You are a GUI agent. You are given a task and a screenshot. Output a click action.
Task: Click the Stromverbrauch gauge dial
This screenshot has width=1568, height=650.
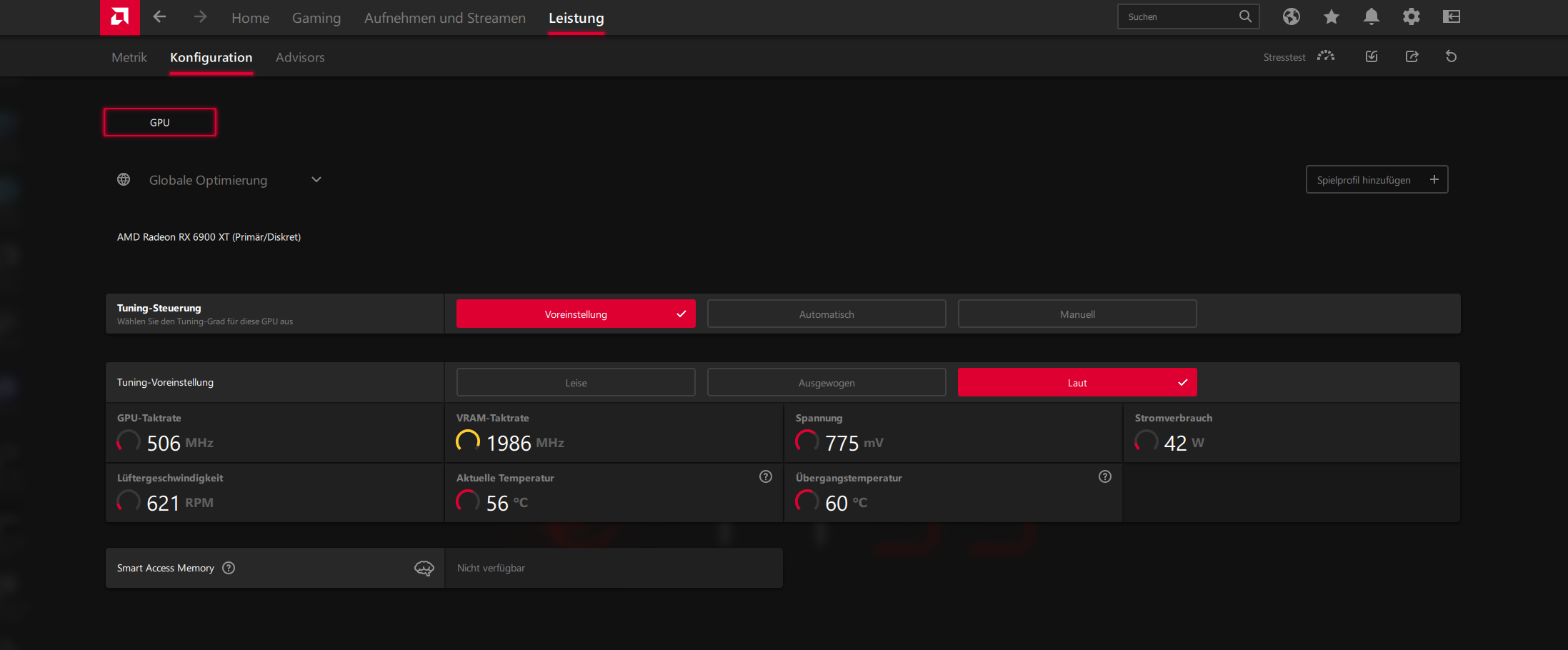1147,441
